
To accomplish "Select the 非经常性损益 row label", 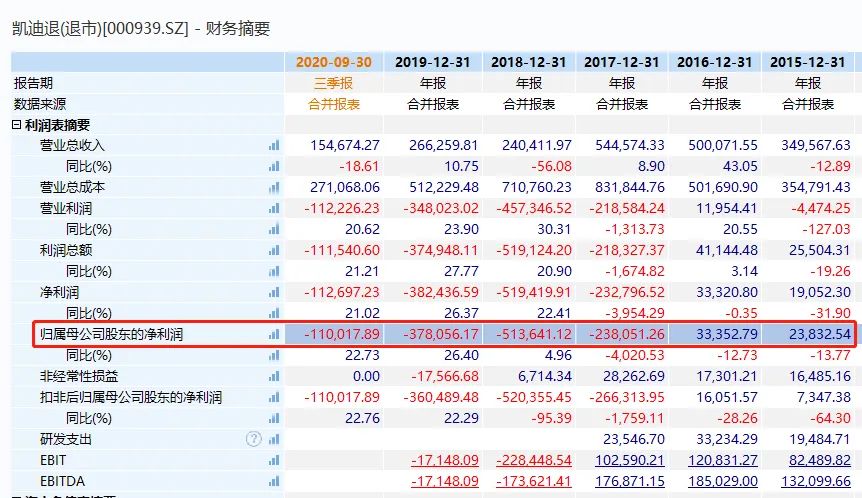I will pyautogui.click(x=79, y=377).
